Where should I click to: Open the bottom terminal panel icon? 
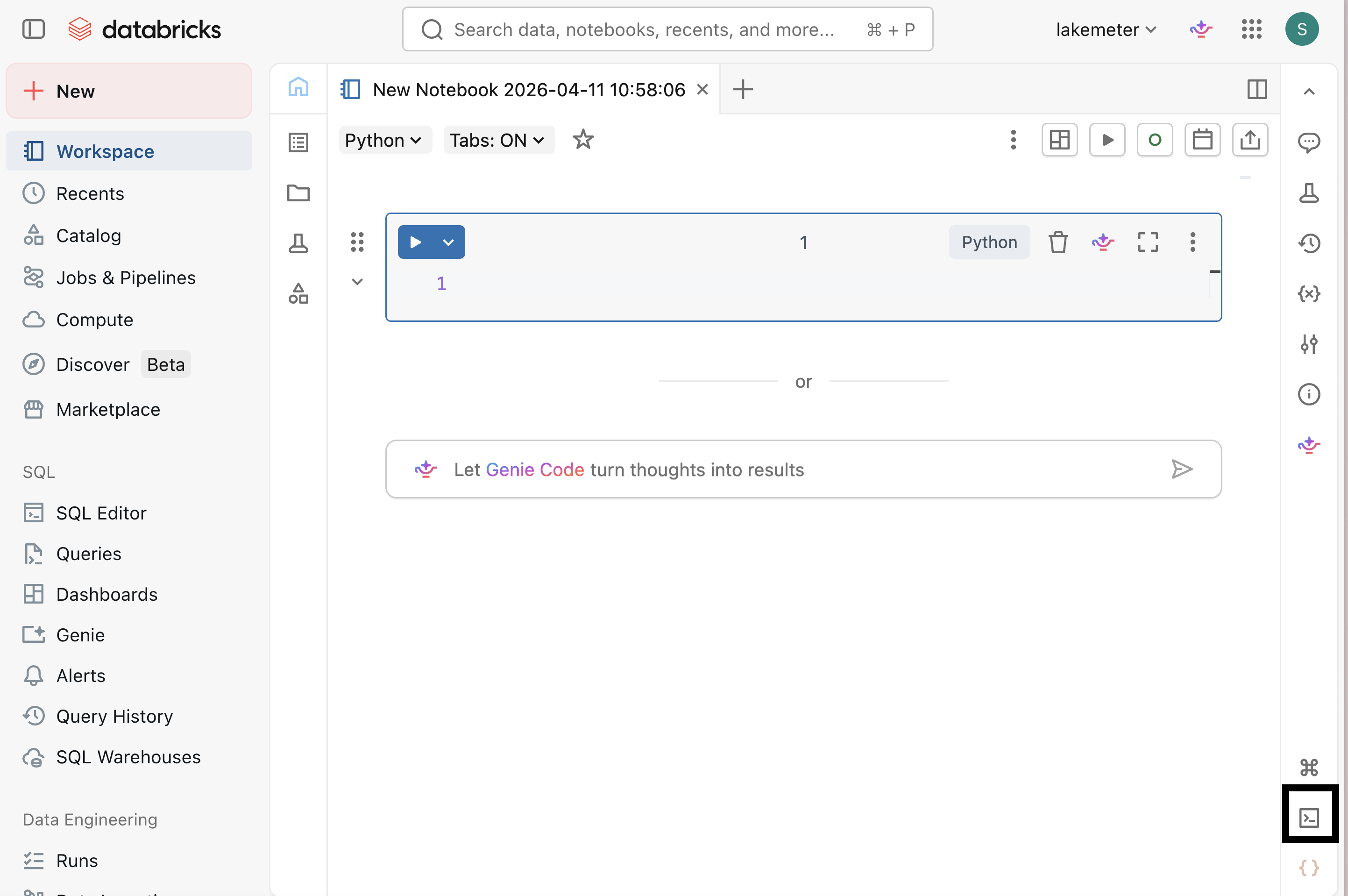click(1309, 817)
